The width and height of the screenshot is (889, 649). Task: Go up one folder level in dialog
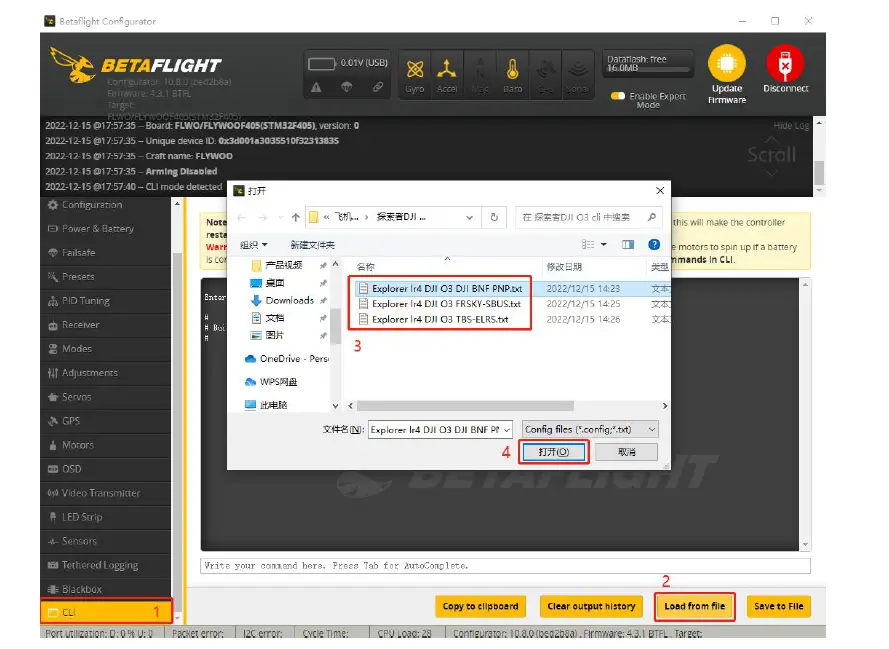tap(295, 217)
